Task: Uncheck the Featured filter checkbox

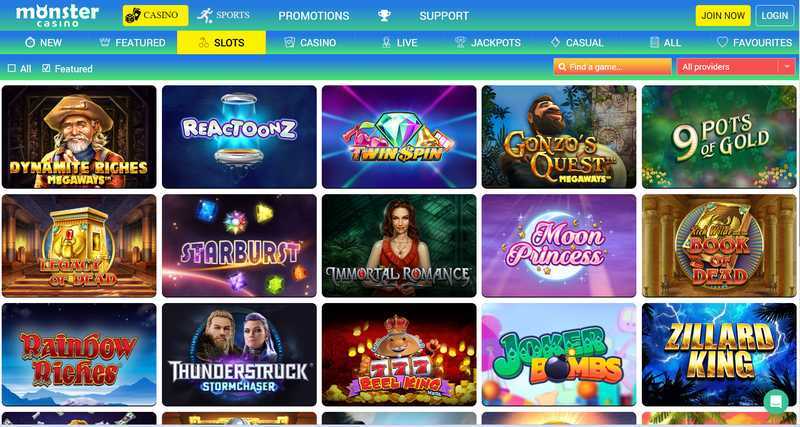Action: coord(46,68)
